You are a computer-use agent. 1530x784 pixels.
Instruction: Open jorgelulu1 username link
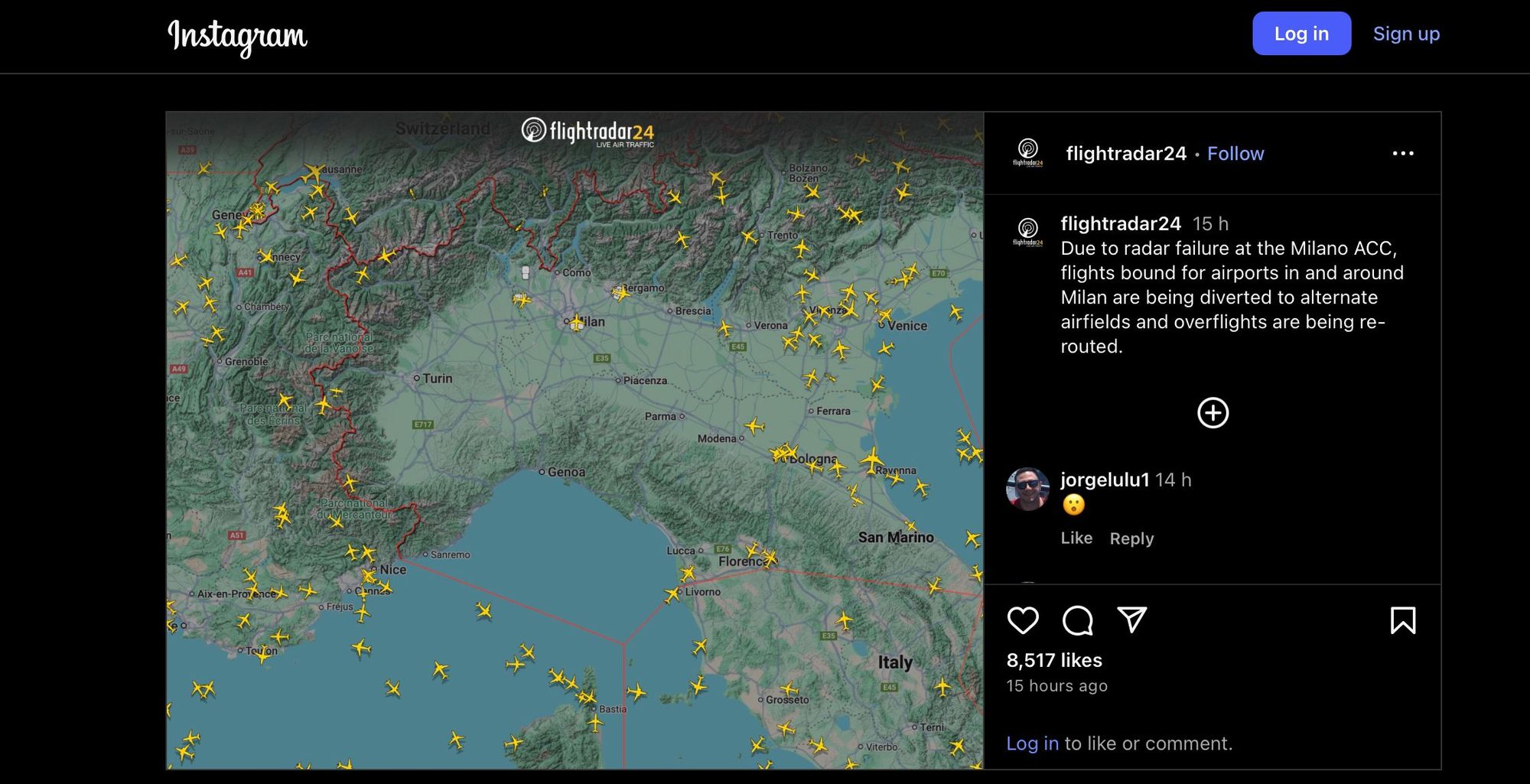point(1104,480)
